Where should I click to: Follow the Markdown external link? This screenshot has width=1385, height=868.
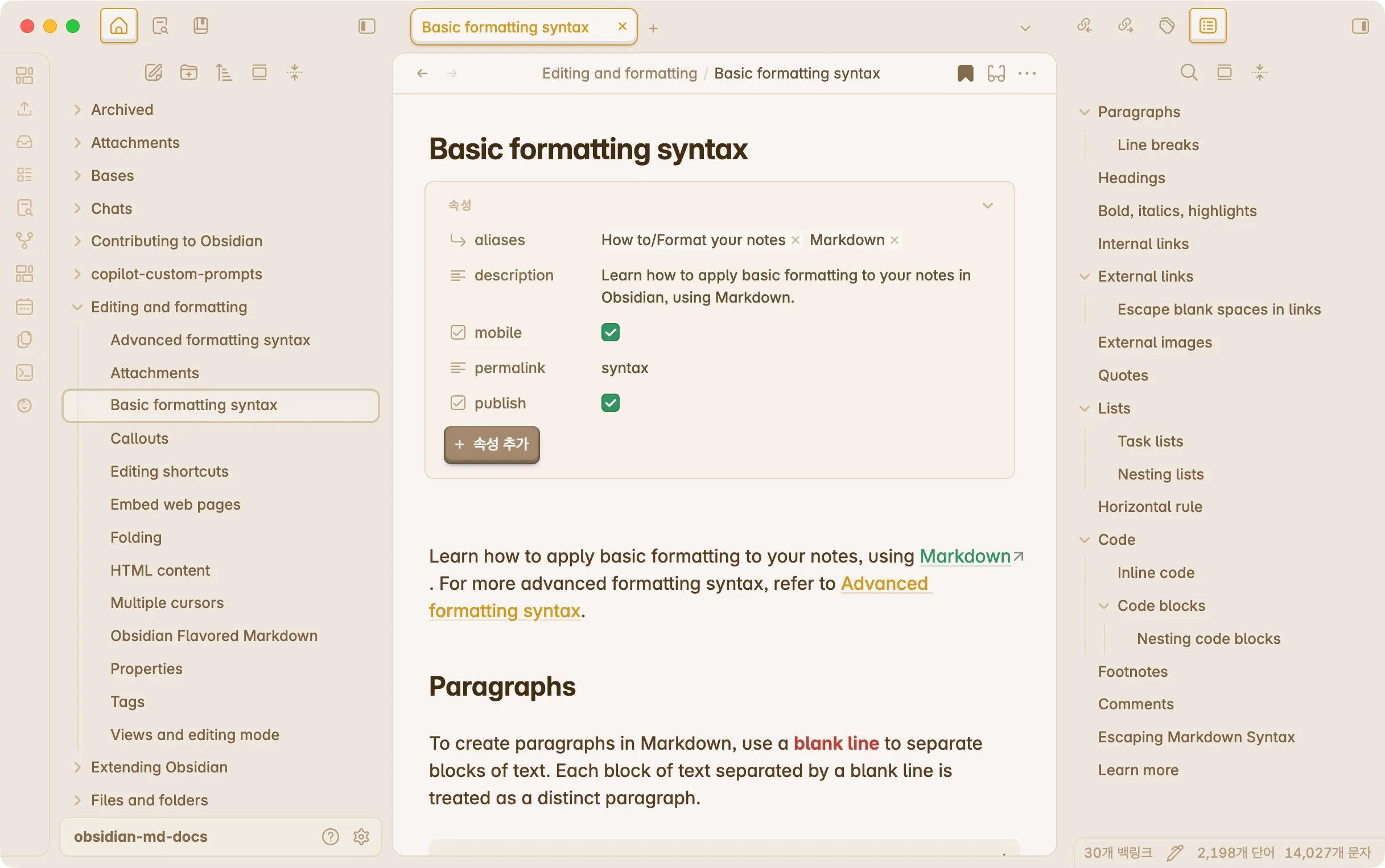[964, 556]
